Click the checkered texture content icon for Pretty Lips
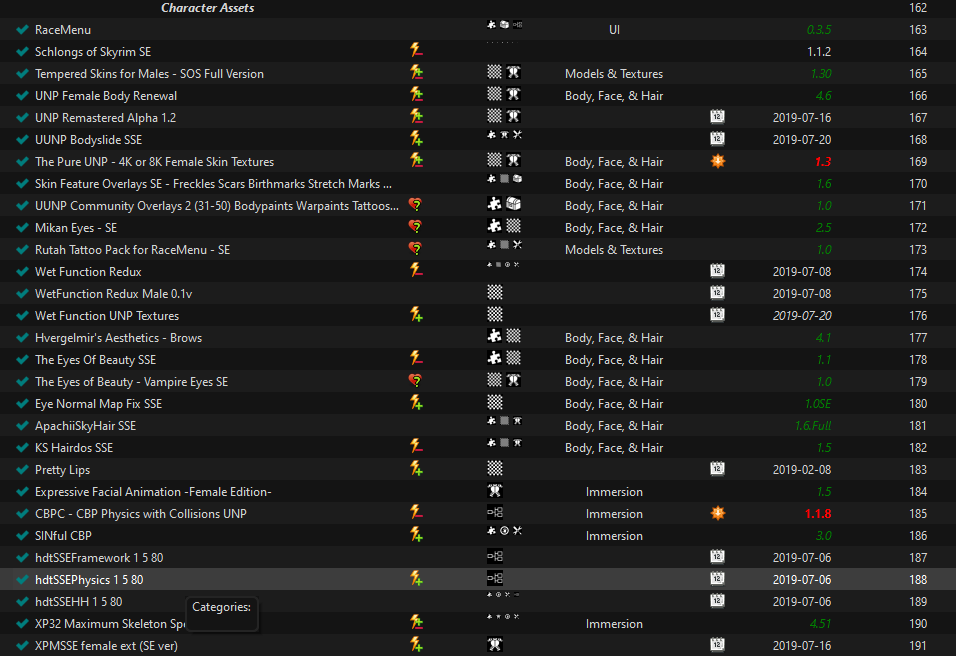Image resolution: width=956 pixels, height=656 pixels. [495, 469]
